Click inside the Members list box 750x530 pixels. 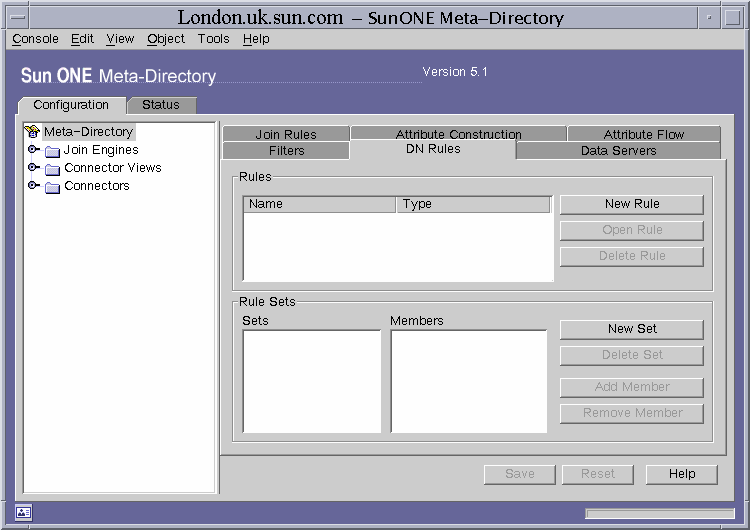pyautogui.click(x=469, y=381)
